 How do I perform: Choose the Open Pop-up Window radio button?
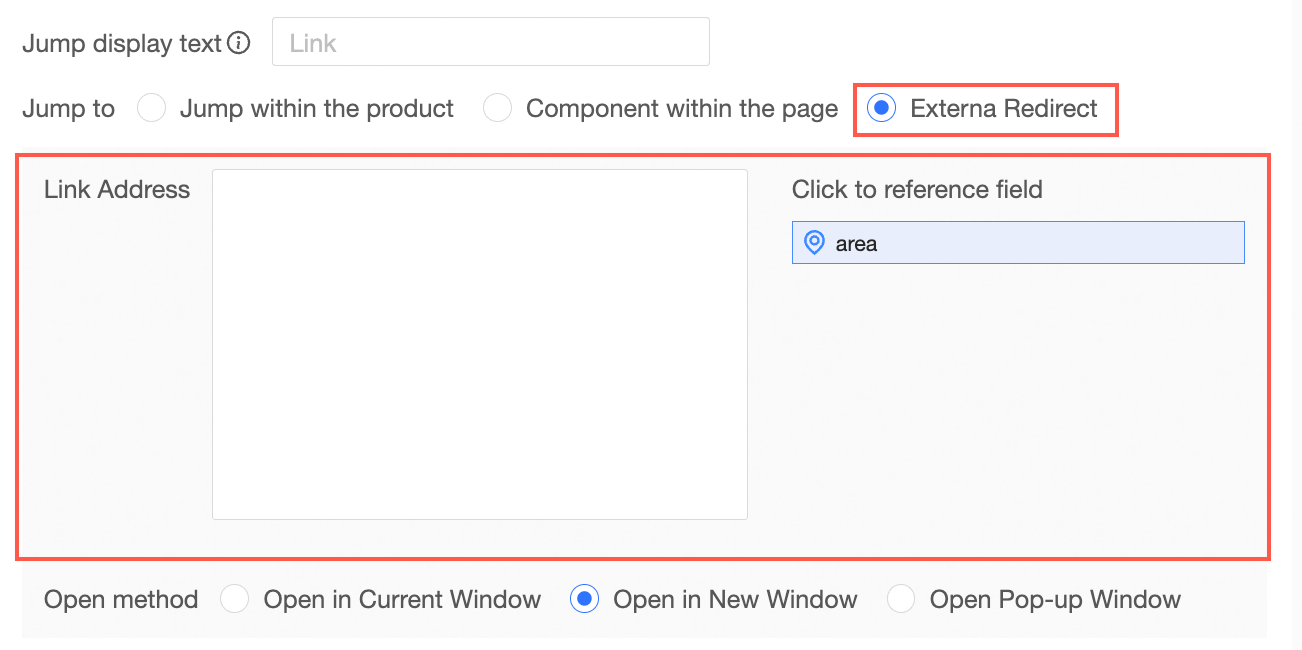pyautogui.click(x=901, y=599)
